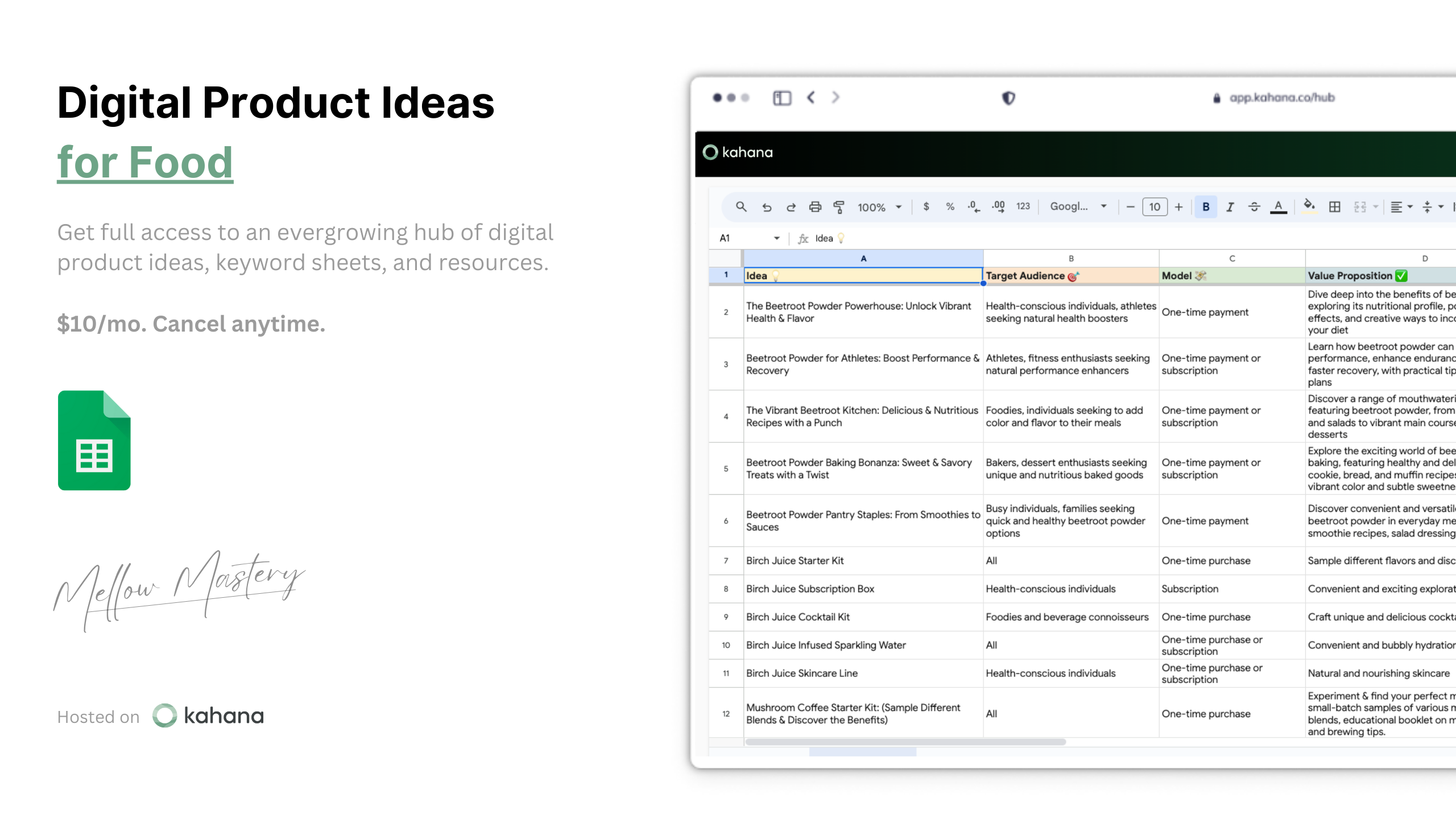Click the kahana logo in the dark header
The width and height of the screenshot is (1456, 819).
tap(738, 152)
